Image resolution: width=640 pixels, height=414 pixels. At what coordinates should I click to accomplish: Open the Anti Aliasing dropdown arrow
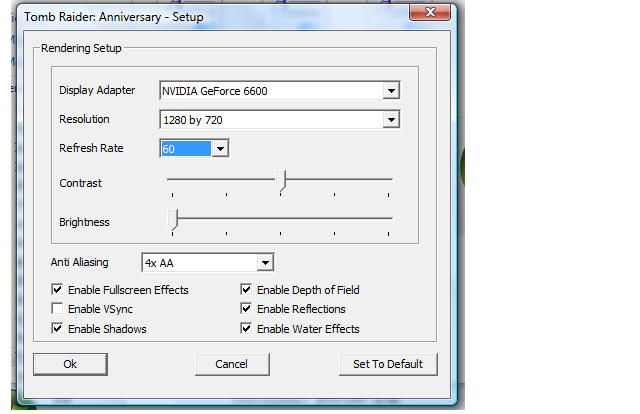point(265,263)
